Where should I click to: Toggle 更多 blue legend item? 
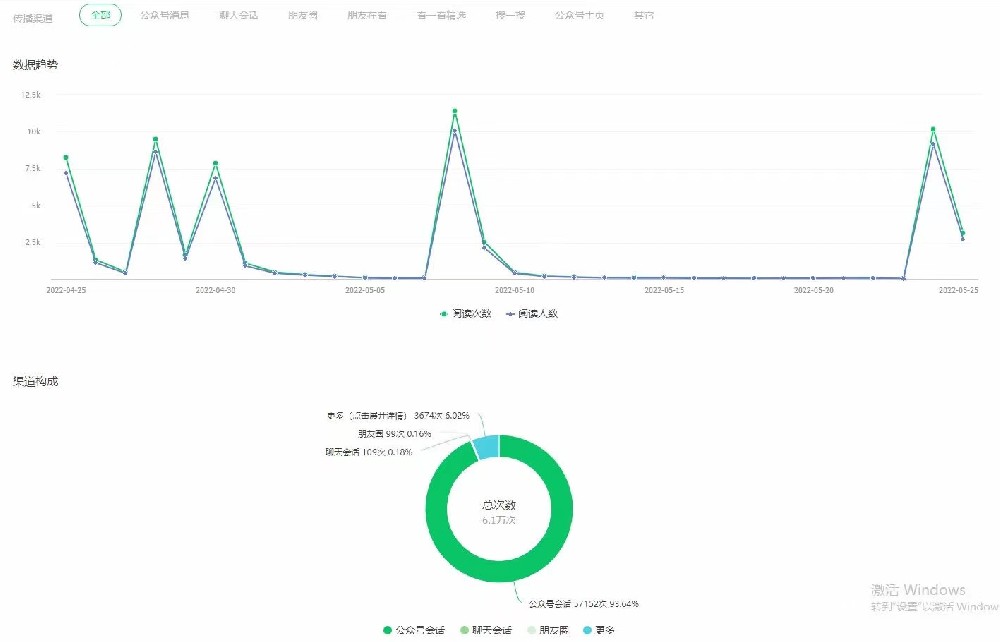coord(605,631)
